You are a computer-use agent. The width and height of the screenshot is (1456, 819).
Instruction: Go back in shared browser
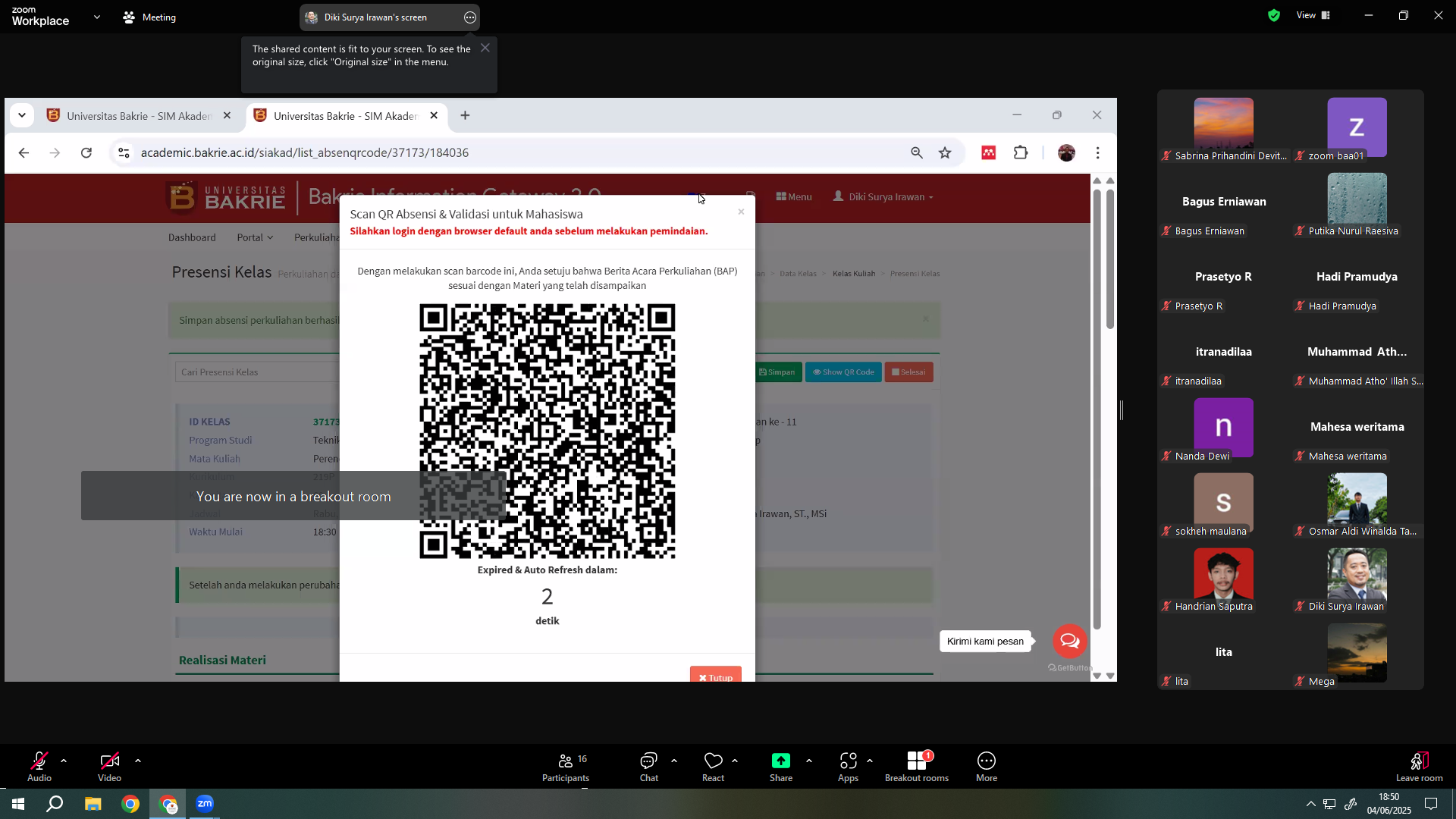tap(24, 153)
